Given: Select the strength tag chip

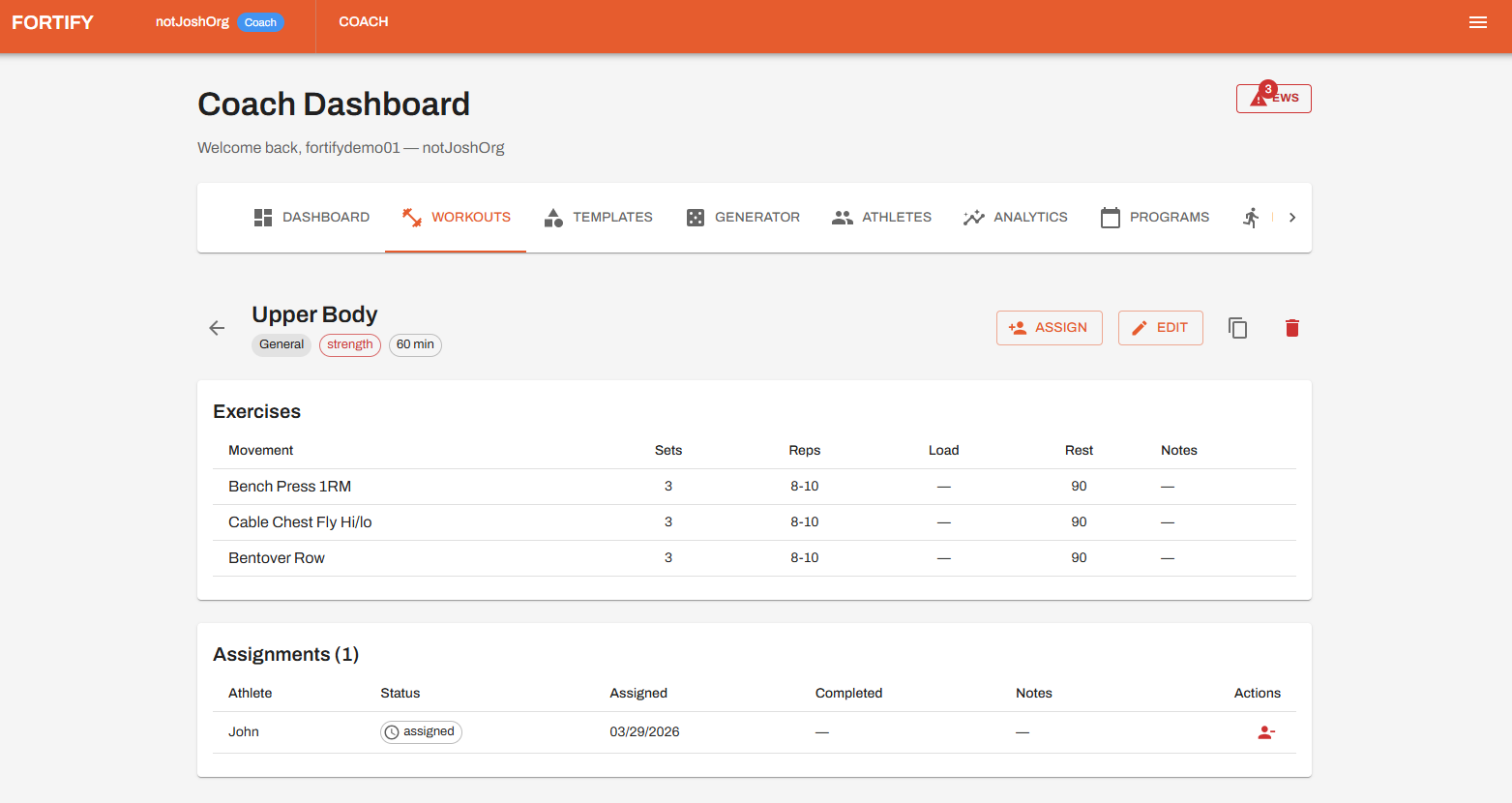Looking at the screenshot, I should [x=349, y=344].
